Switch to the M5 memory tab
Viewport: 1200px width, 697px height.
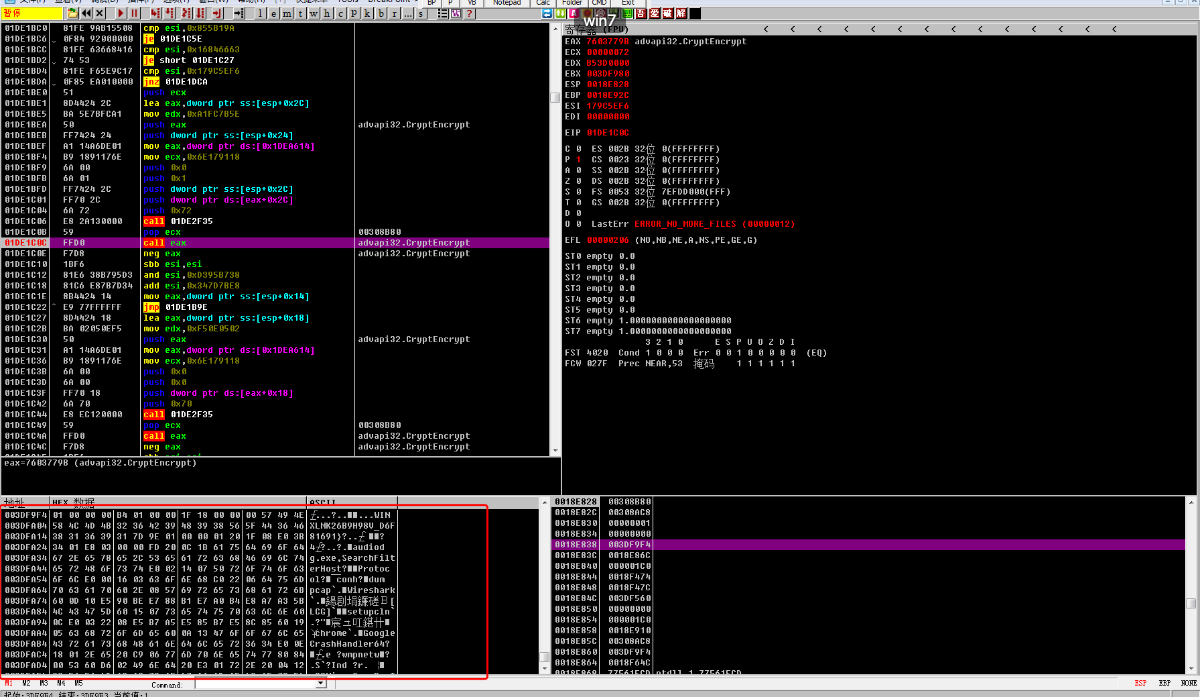click(x=78, y=684)
